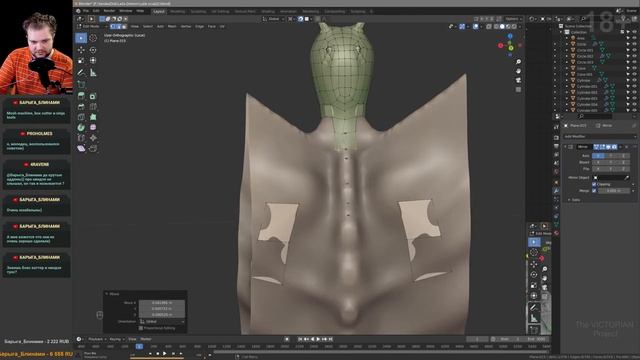The image size is (640, 360).
Task: Expand Cylinder.001 in the outliner
Action: tap(567, 87)
